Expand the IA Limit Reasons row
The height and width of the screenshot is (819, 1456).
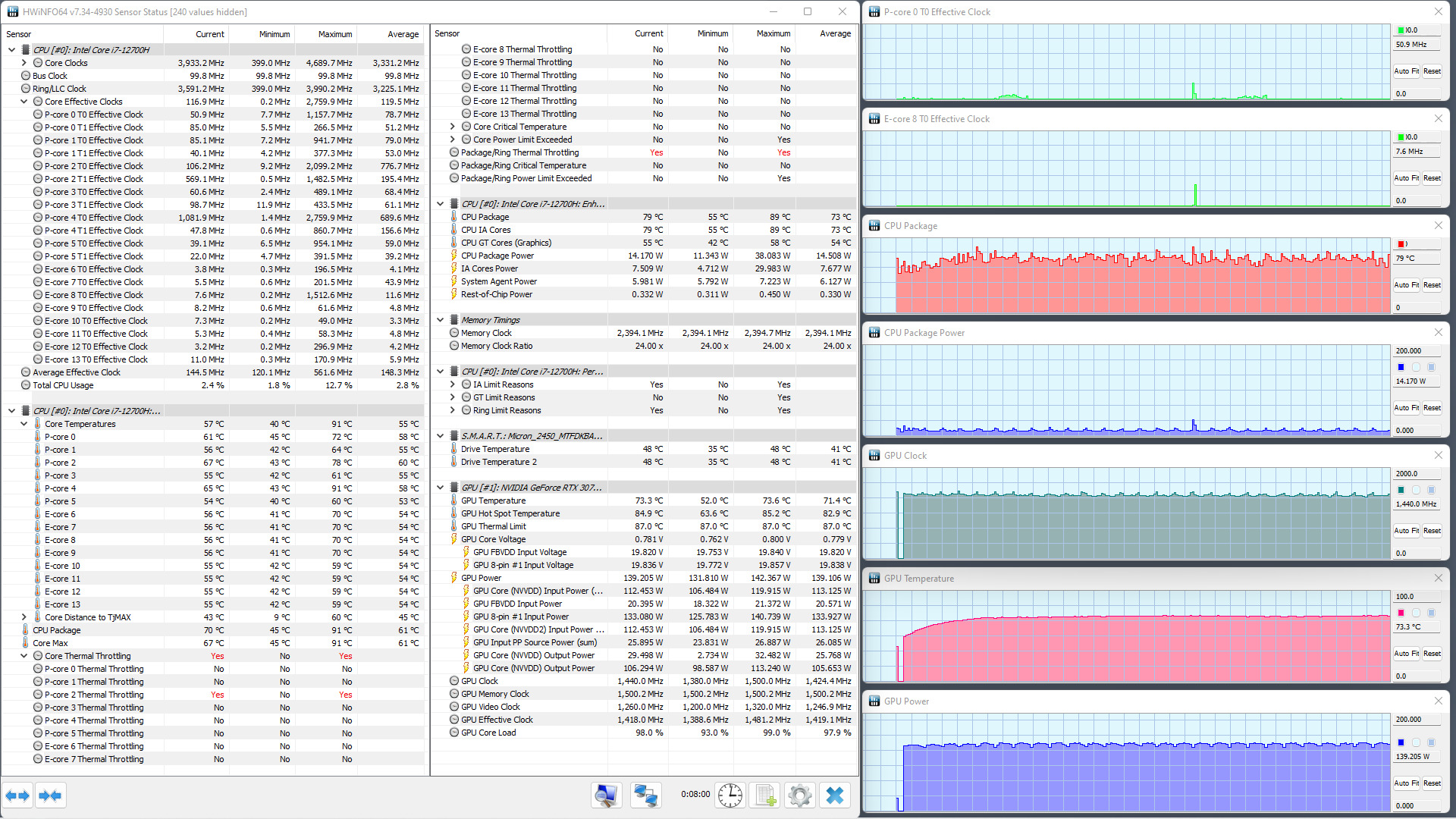click(453, 384)
